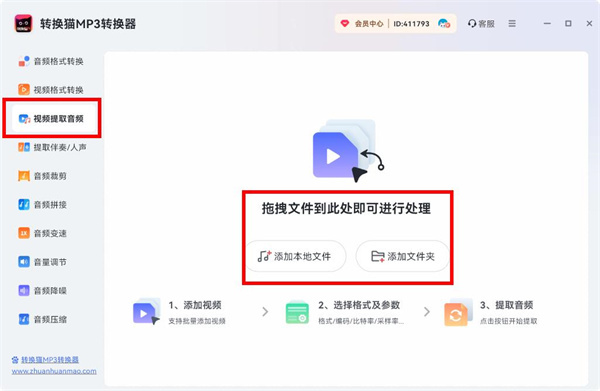Click the 添加本地文件 button
The image size is (600, 391).
(295, 256)
